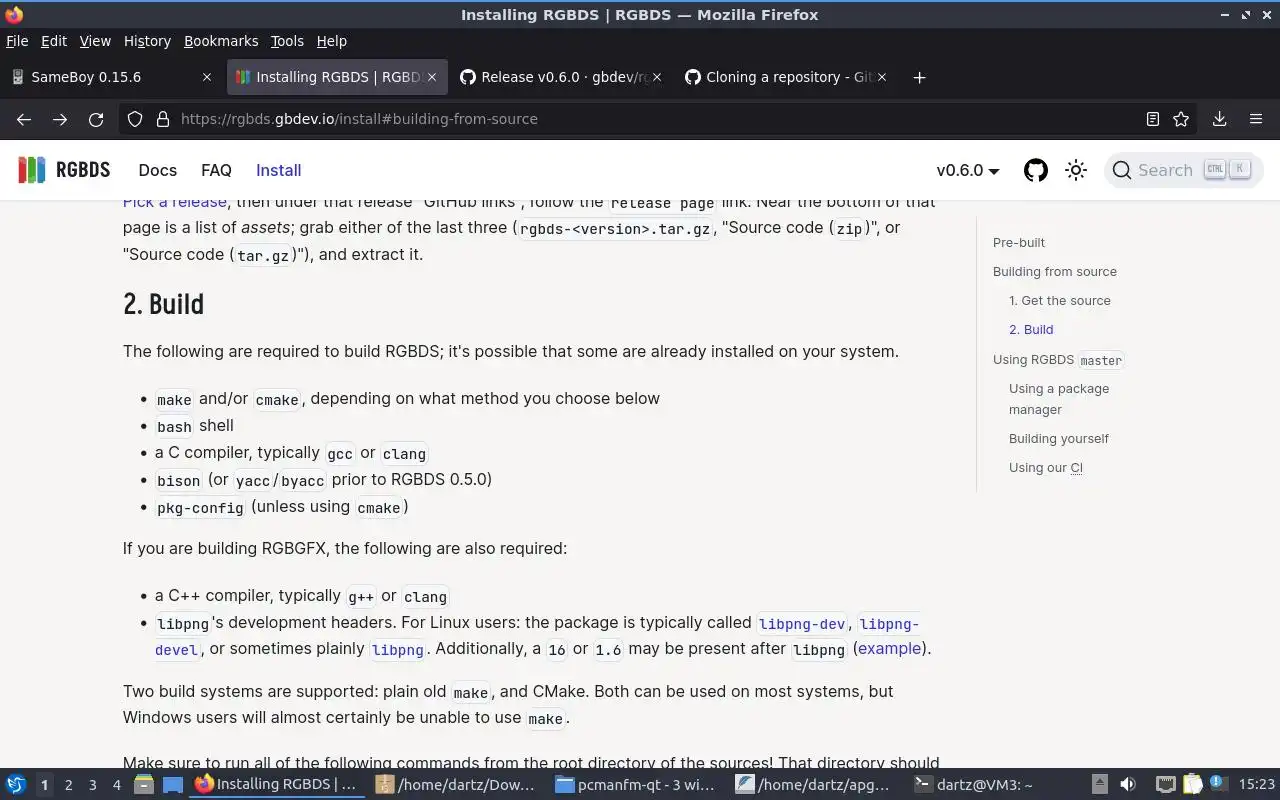Open the Firefox downloads panel

pyautogui.click(x=1219, y=119)
